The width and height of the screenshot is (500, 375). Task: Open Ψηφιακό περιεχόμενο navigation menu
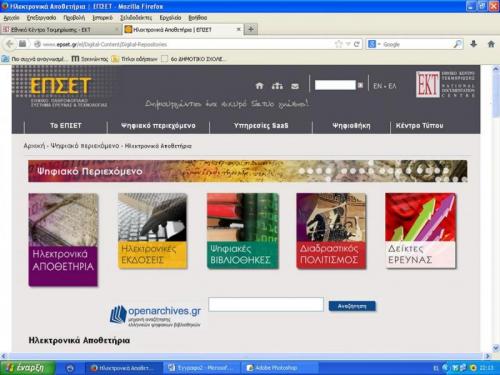(x=158, y=126)
